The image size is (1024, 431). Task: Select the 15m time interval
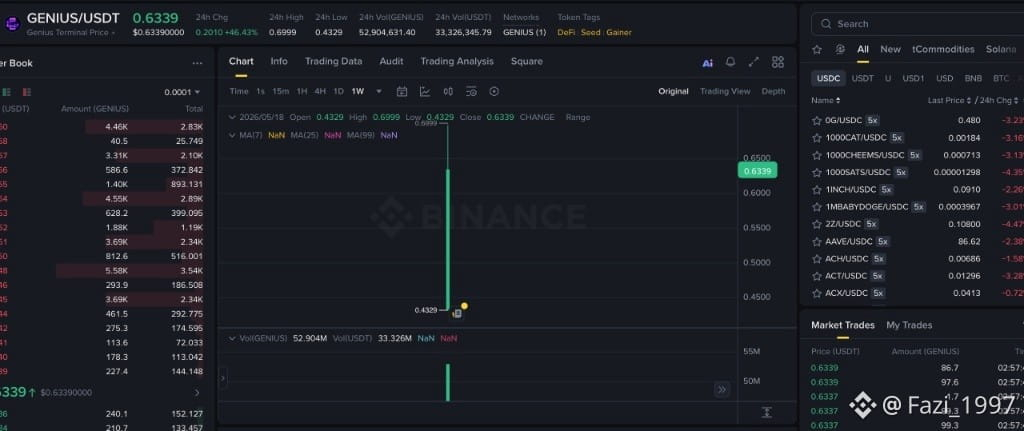pos(280,91)
